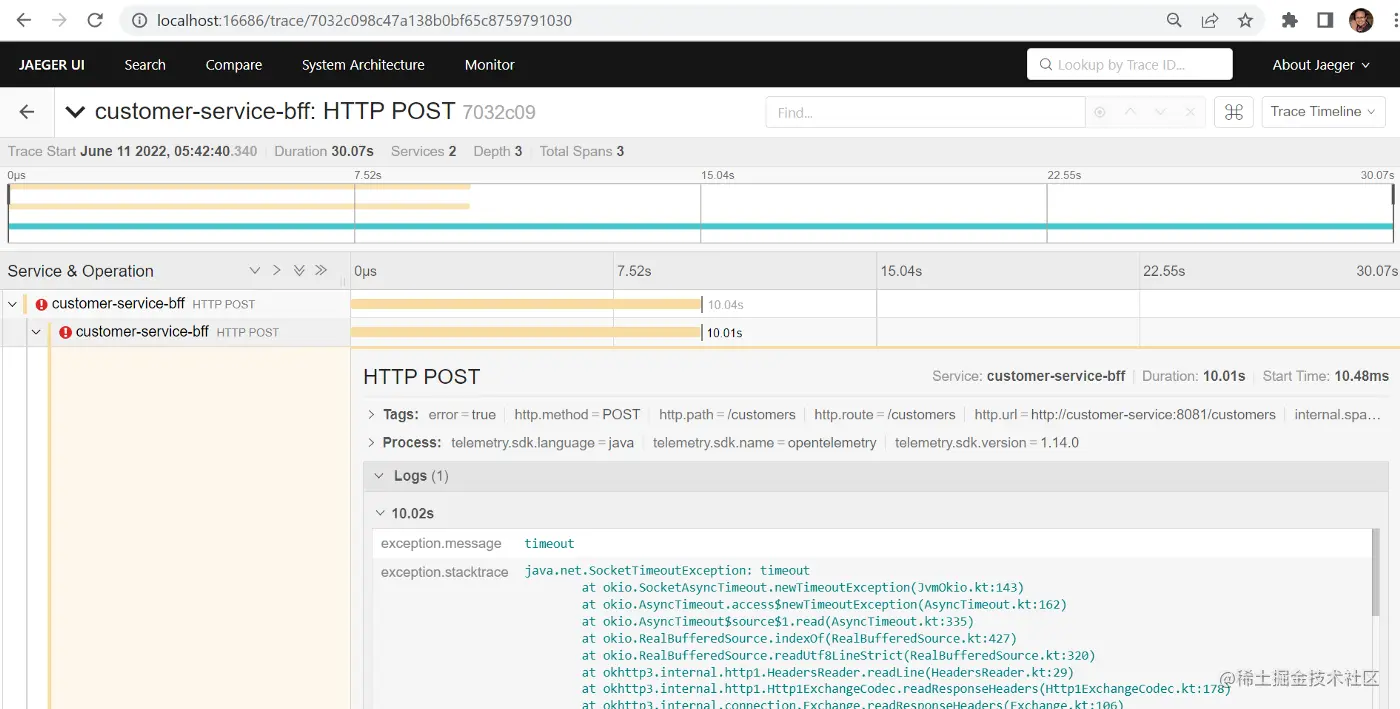Go back to search results arrow
The width and height of the screenshot is (1400, 709).
click(x=27, y=112)
